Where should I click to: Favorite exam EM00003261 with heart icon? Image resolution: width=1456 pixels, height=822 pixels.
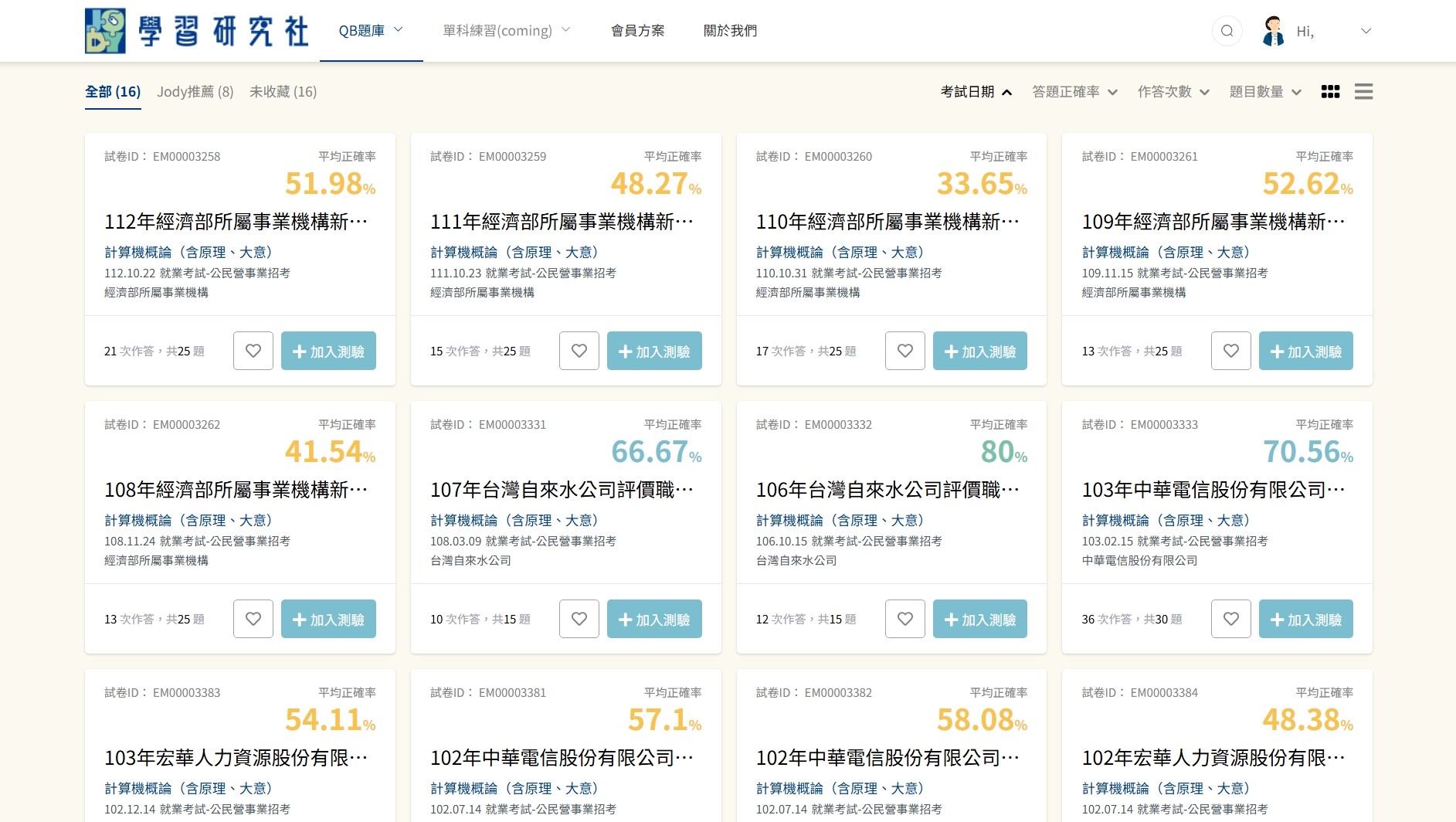pyautogui.click(x=1231, y=351)
